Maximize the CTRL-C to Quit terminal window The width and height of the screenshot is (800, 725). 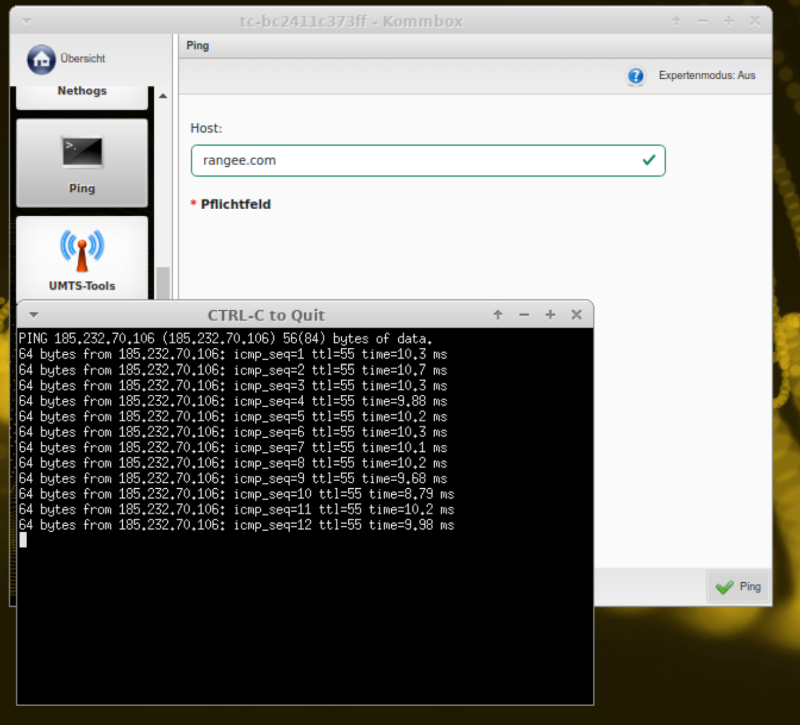550,315
